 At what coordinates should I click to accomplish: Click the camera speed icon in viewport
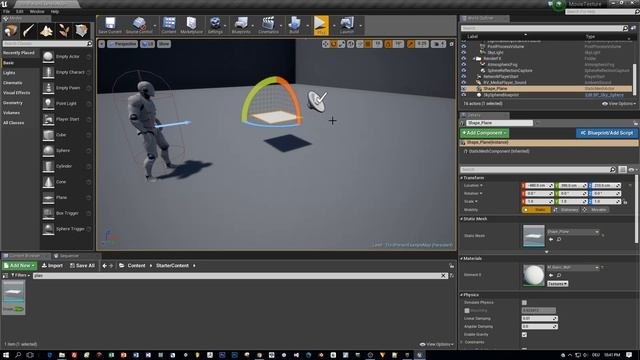(x=437, y=44)
